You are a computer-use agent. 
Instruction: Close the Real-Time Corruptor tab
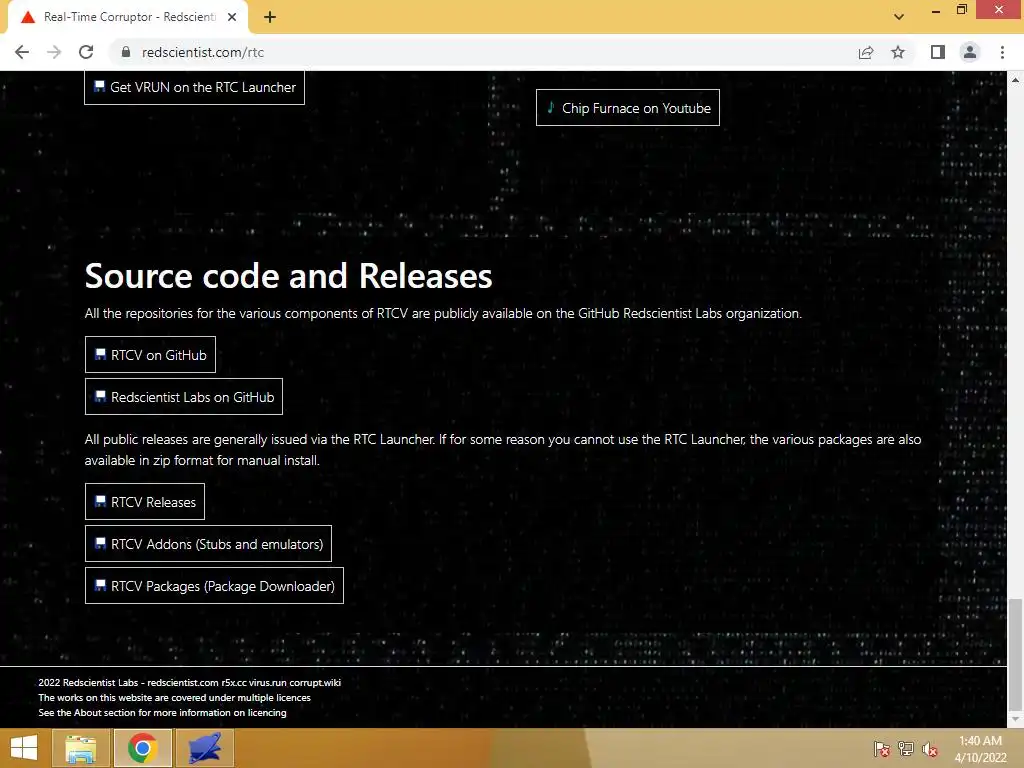[x=232, y=18]
